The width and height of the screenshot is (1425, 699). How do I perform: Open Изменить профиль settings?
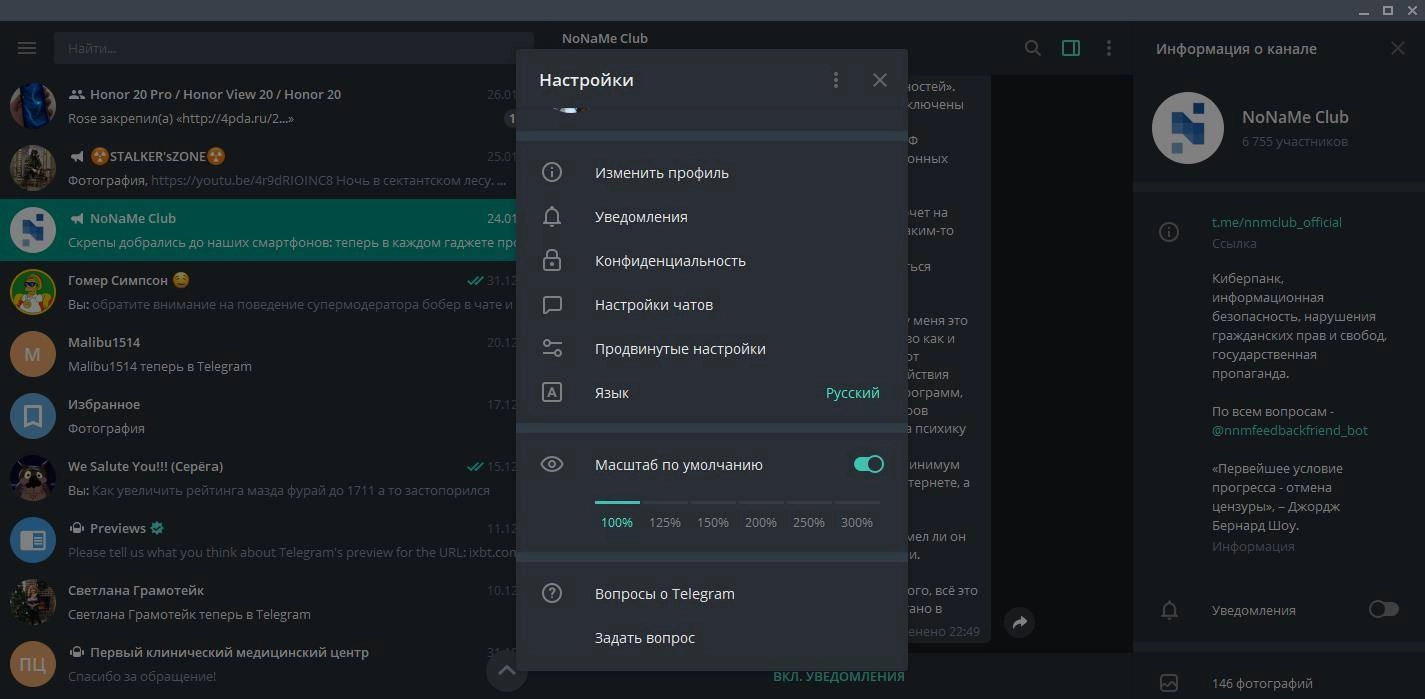coord(712,173)
